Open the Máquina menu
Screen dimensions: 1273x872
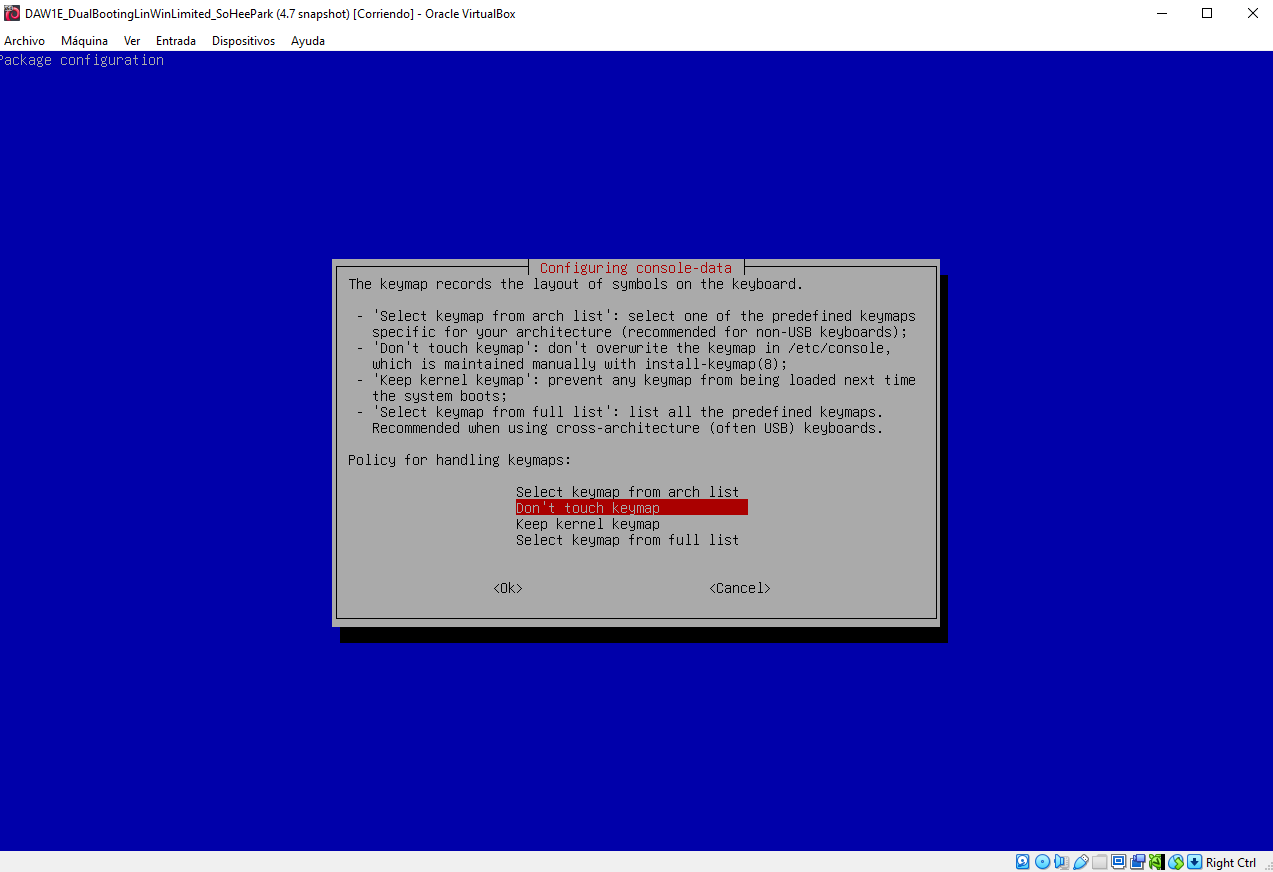point(84,41)
